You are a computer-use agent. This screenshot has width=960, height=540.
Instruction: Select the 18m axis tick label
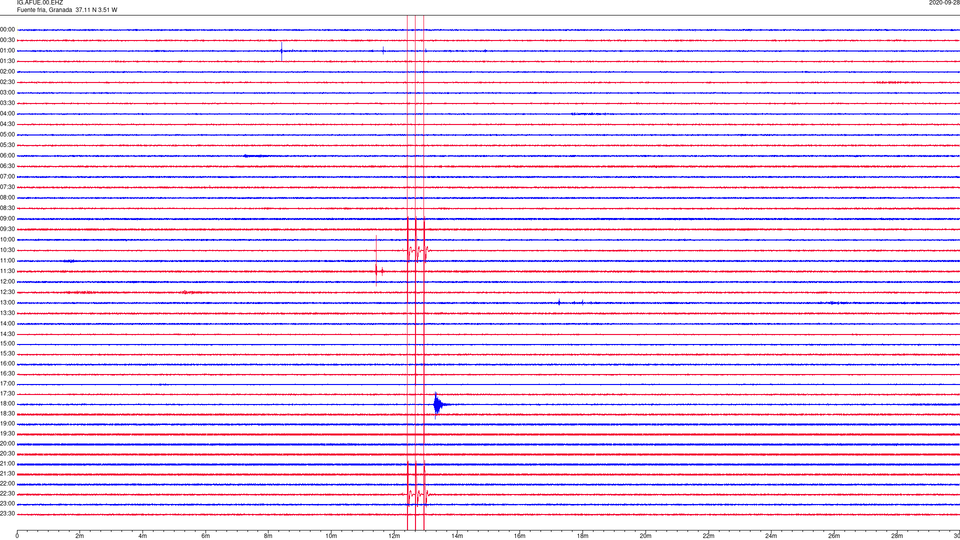click(x=582, y=536)
